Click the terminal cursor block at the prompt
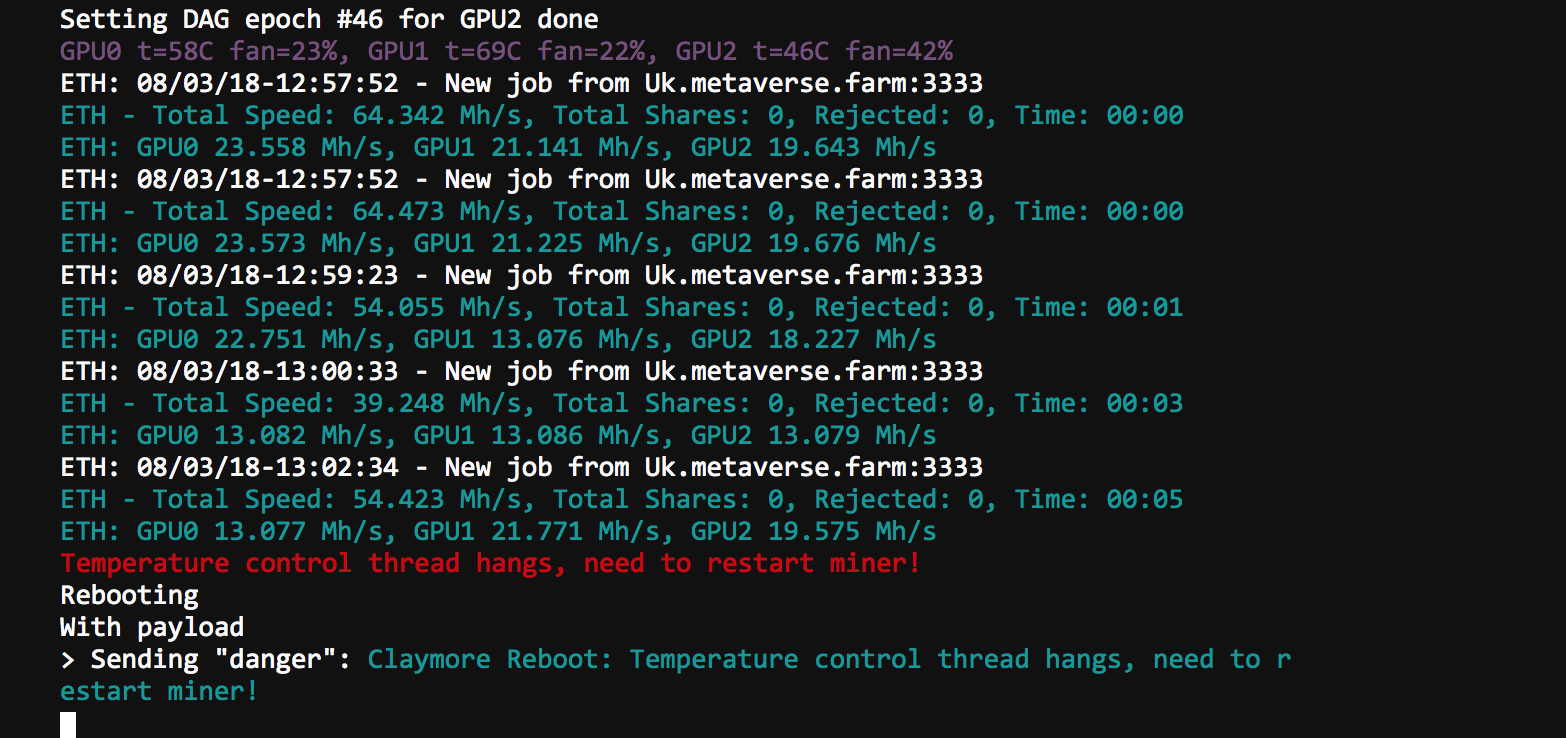 (68, 724)
